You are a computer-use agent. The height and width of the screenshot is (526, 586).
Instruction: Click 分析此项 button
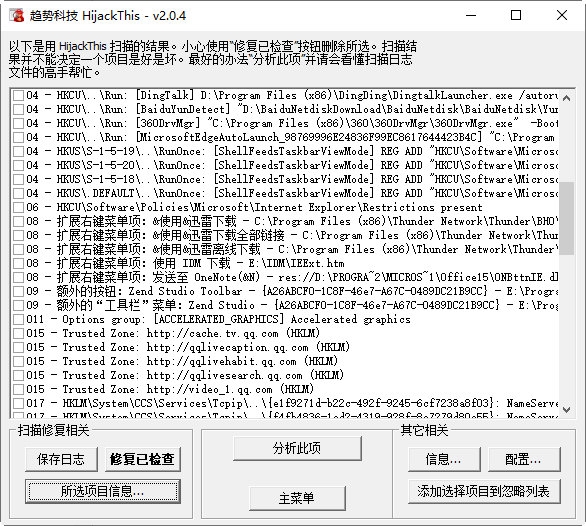pyautogui.click(x=297, y=448)
